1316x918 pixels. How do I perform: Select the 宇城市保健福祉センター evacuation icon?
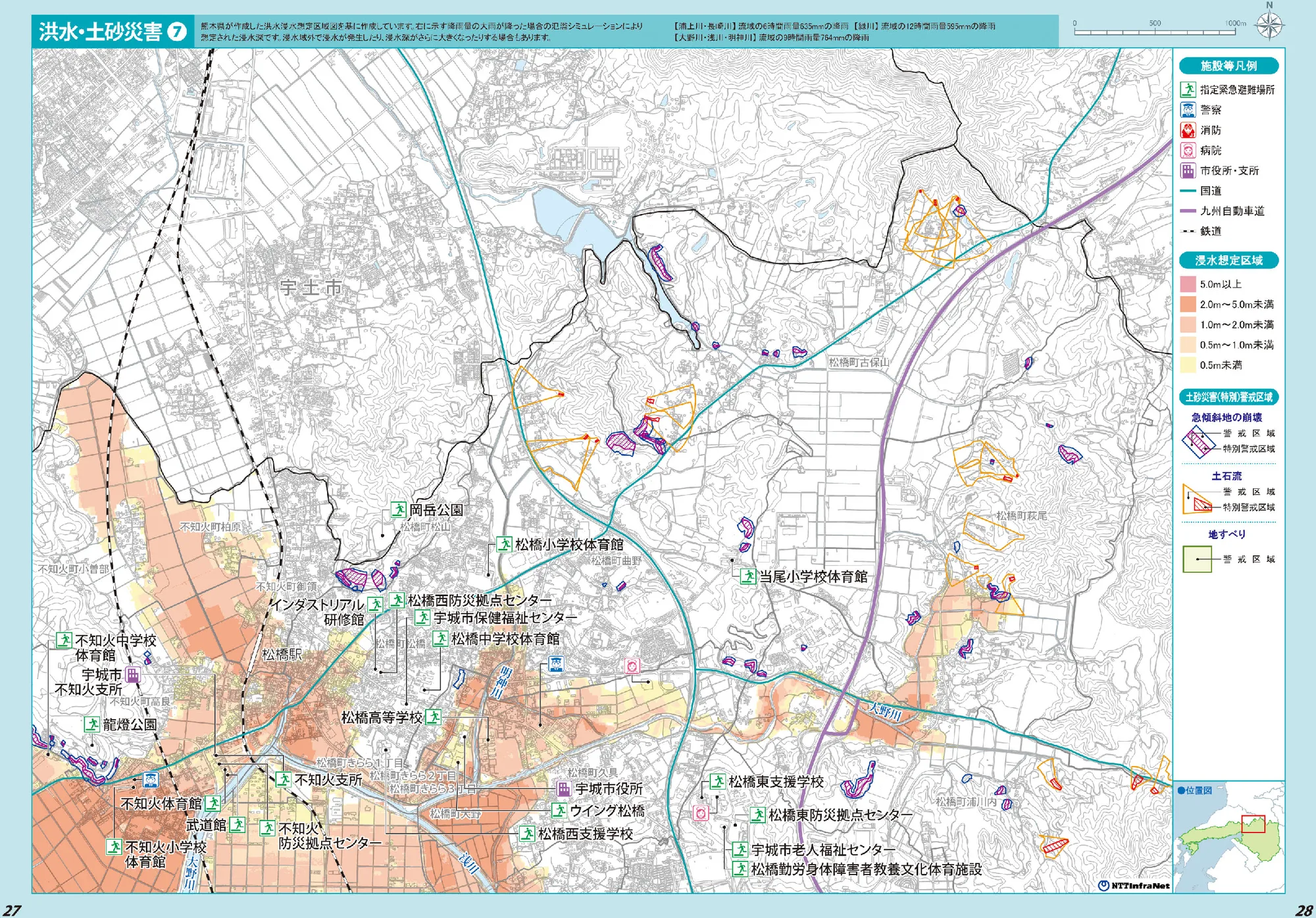[x=422, y=618]
